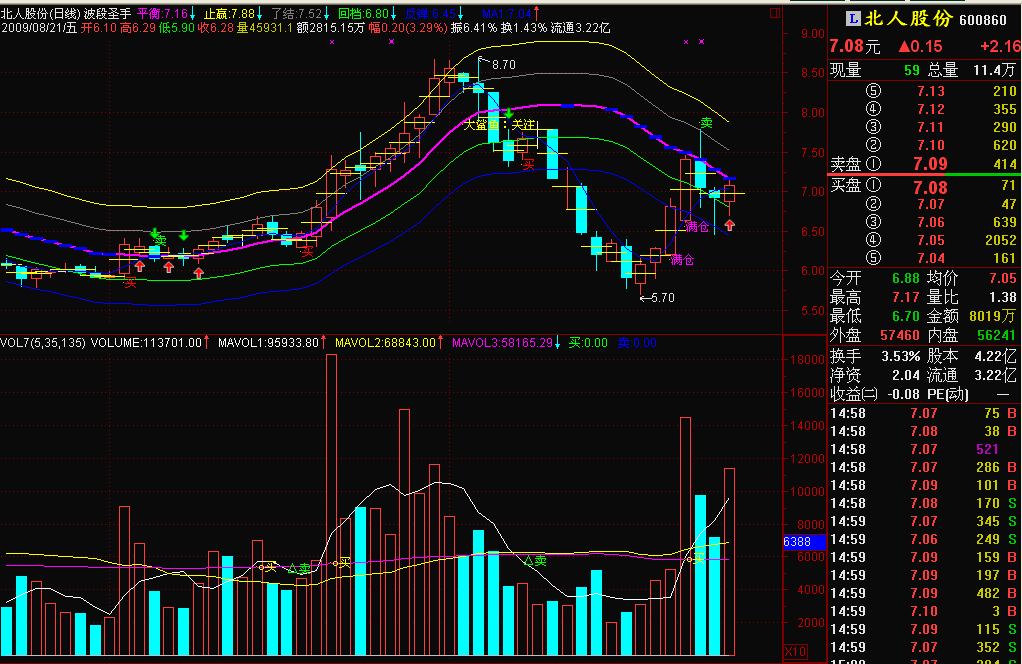
Task: Click the 净资 2.04 value
Action: 906,375
